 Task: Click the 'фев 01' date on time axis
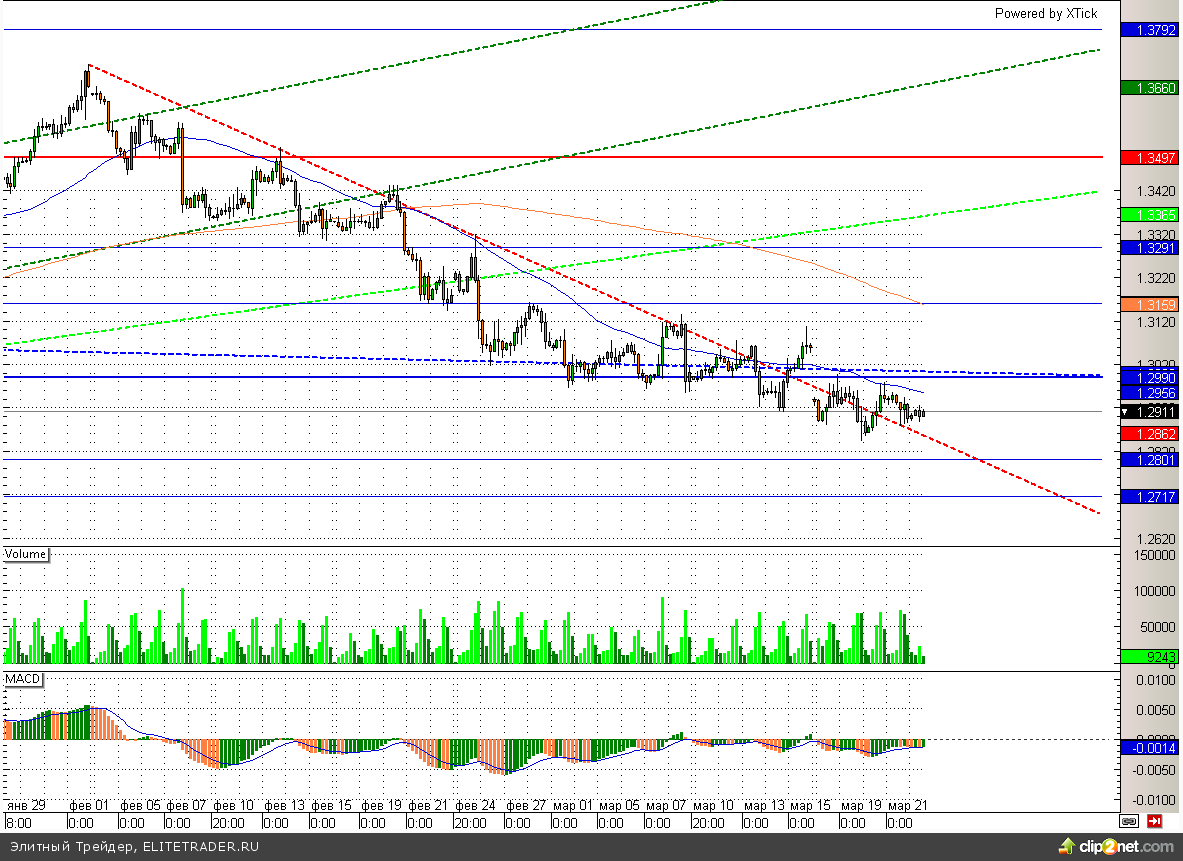[x=88, y=805]
